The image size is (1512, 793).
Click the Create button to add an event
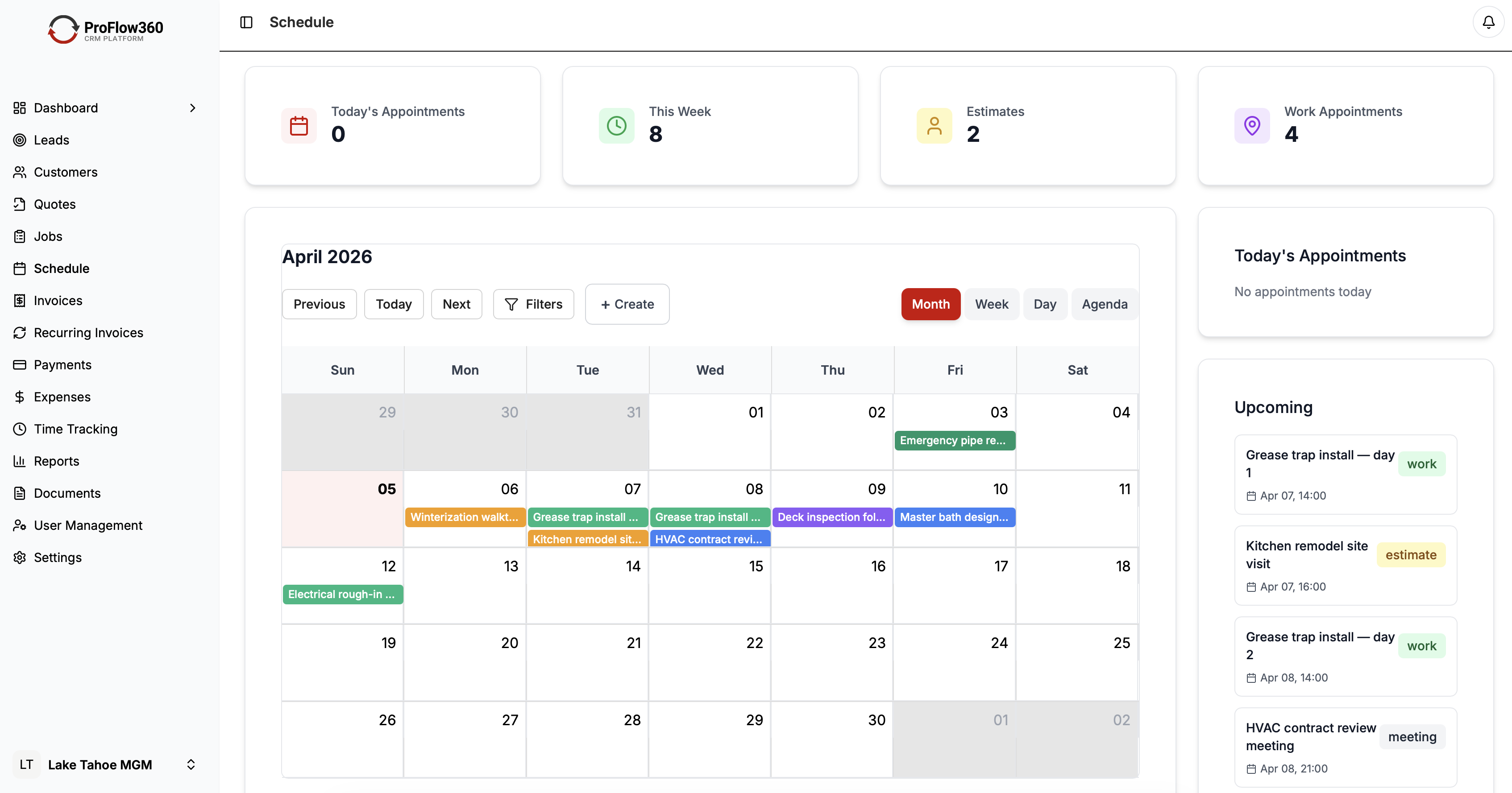[x=627, y=304]
